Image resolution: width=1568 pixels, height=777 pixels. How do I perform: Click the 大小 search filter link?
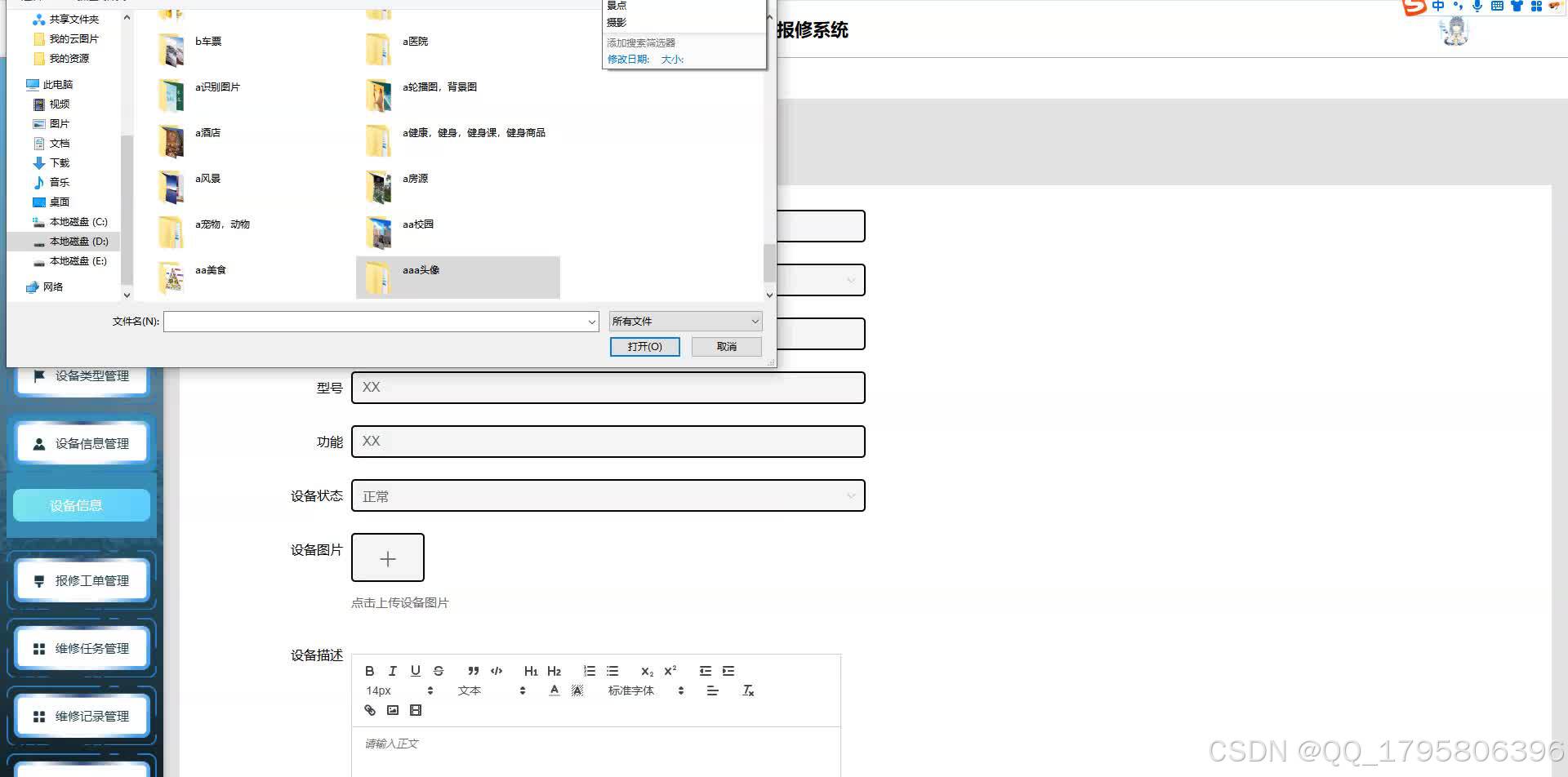672,60
